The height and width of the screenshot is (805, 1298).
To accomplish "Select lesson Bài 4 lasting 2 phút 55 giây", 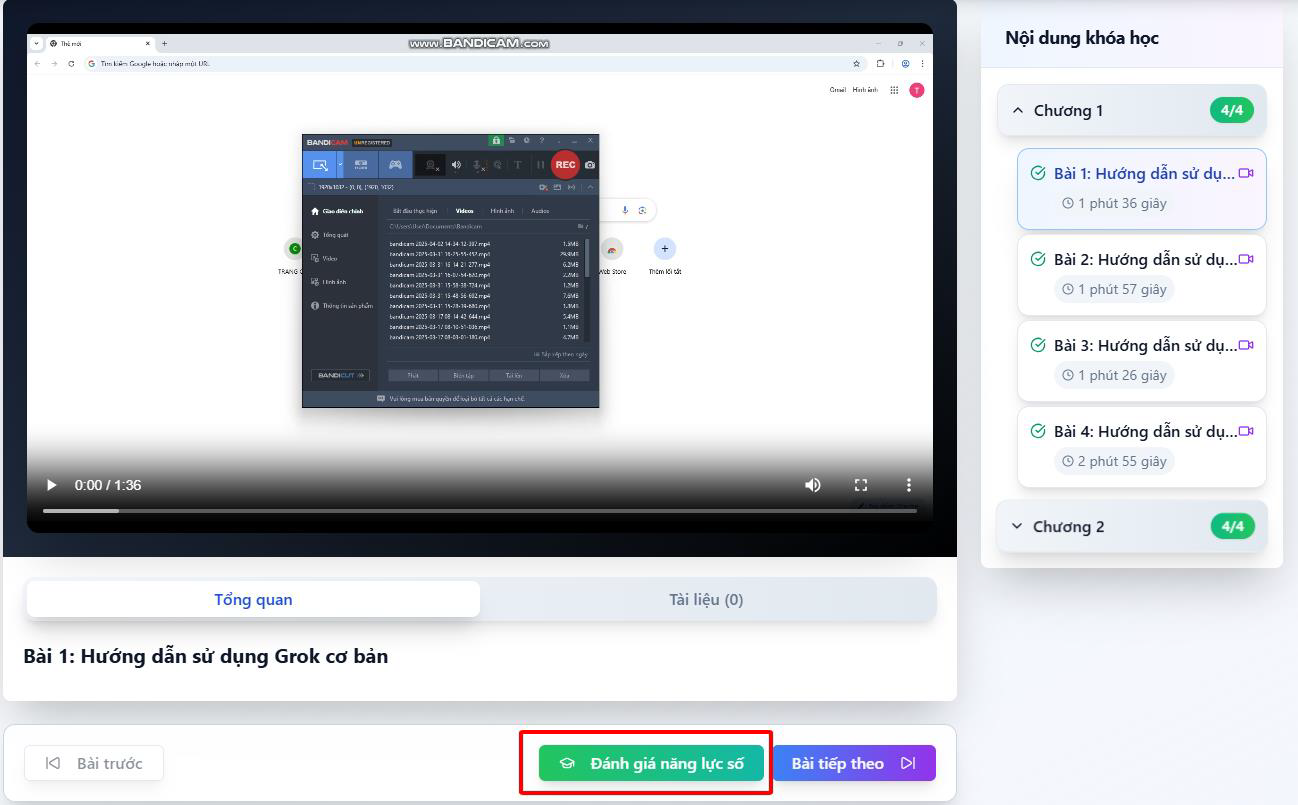I will click(x=1142, y=446).
